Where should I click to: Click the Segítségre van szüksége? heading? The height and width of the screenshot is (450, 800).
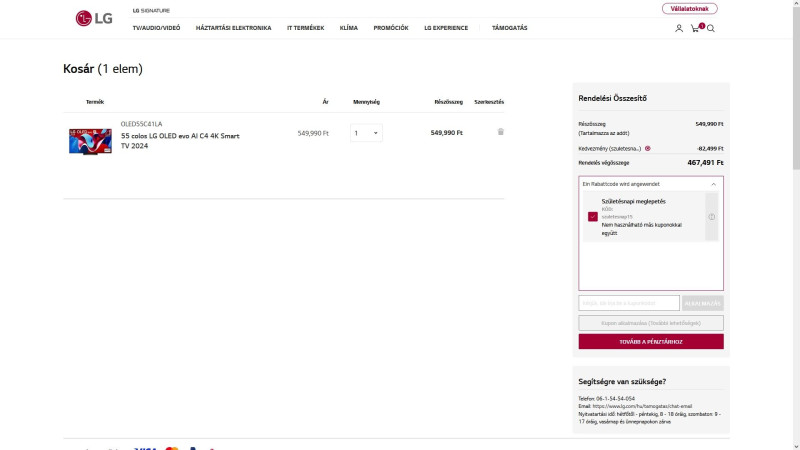[622, 382]
